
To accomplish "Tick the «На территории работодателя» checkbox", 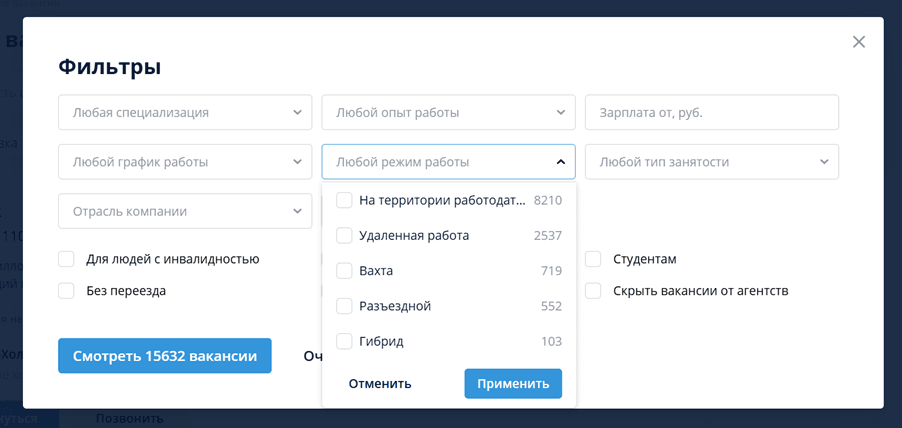I will tap(344, 200).
